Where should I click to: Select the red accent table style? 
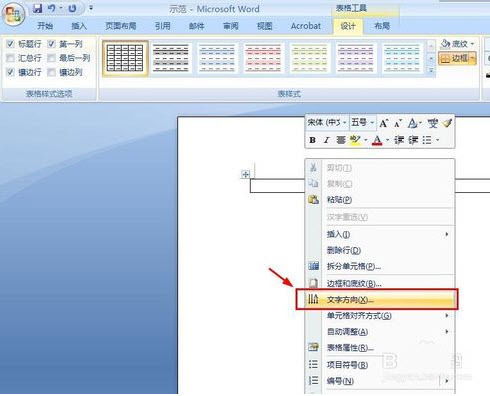point(263,59)
